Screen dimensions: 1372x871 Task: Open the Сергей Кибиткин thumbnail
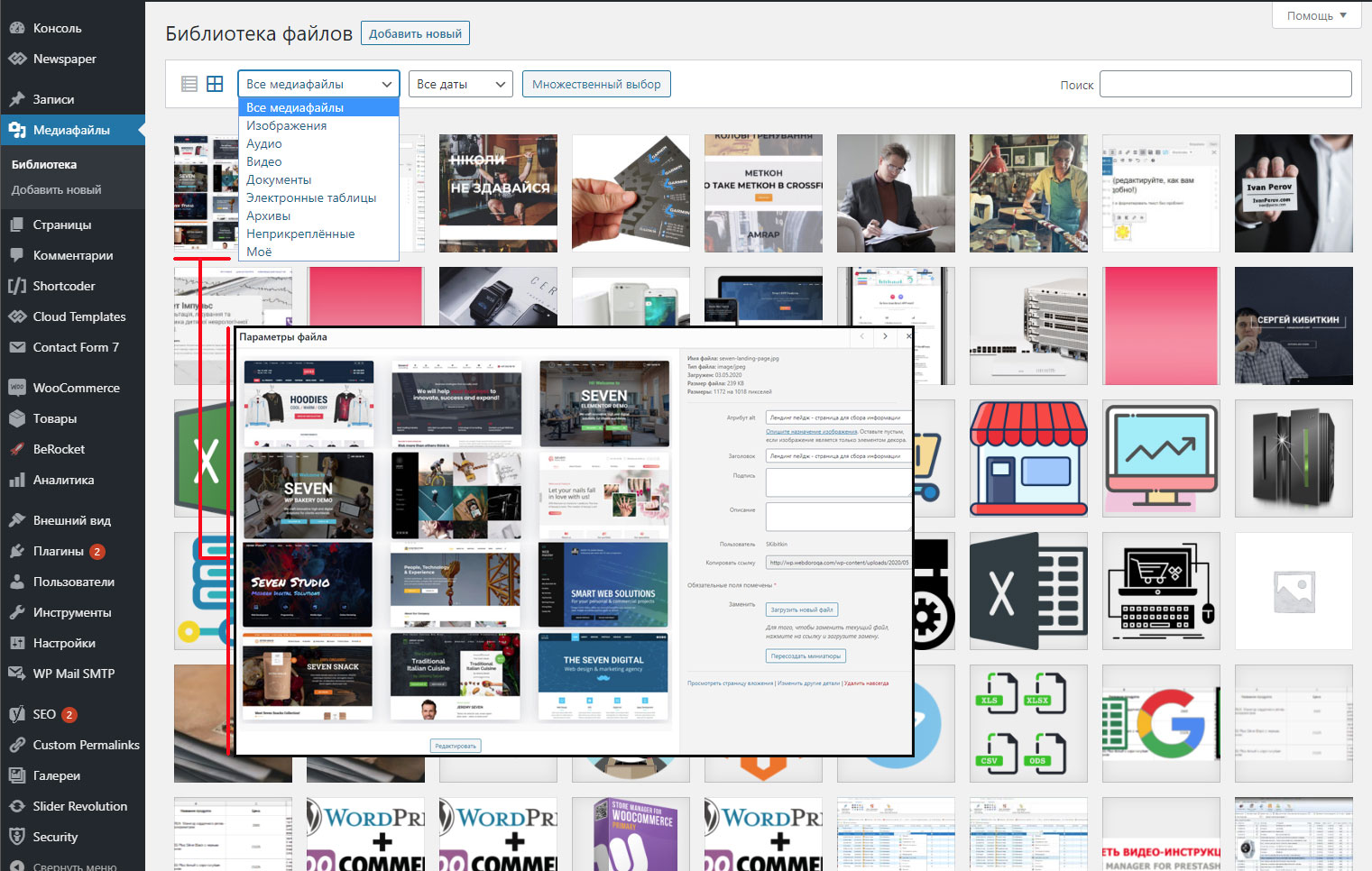tap(1294, 325)
